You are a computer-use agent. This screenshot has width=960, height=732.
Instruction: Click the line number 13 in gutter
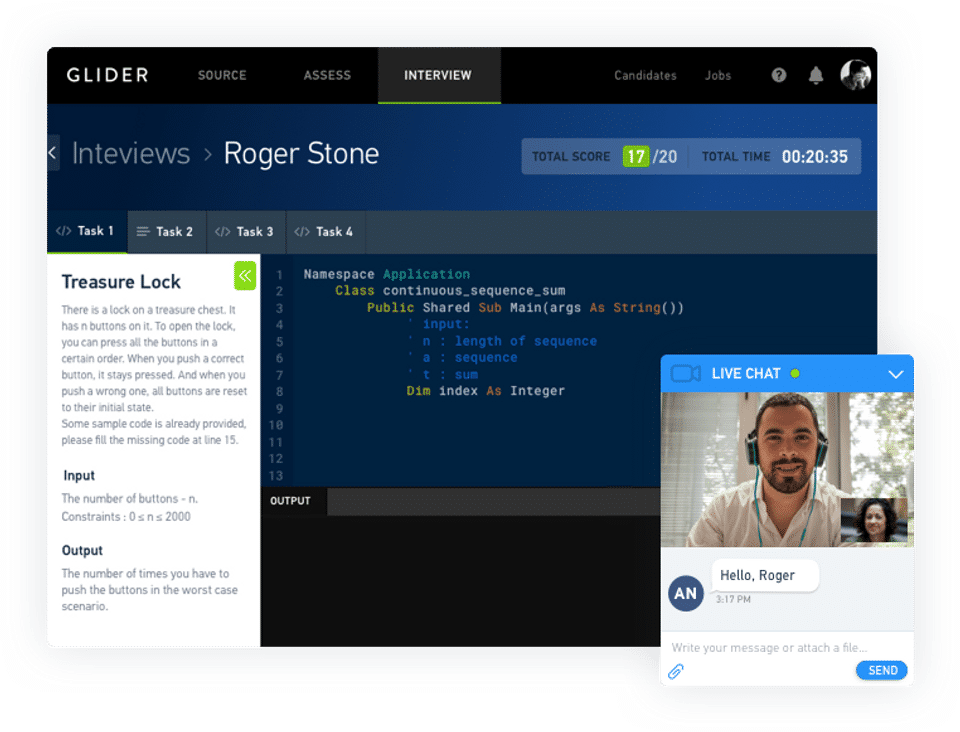click(x=276, y=476)
